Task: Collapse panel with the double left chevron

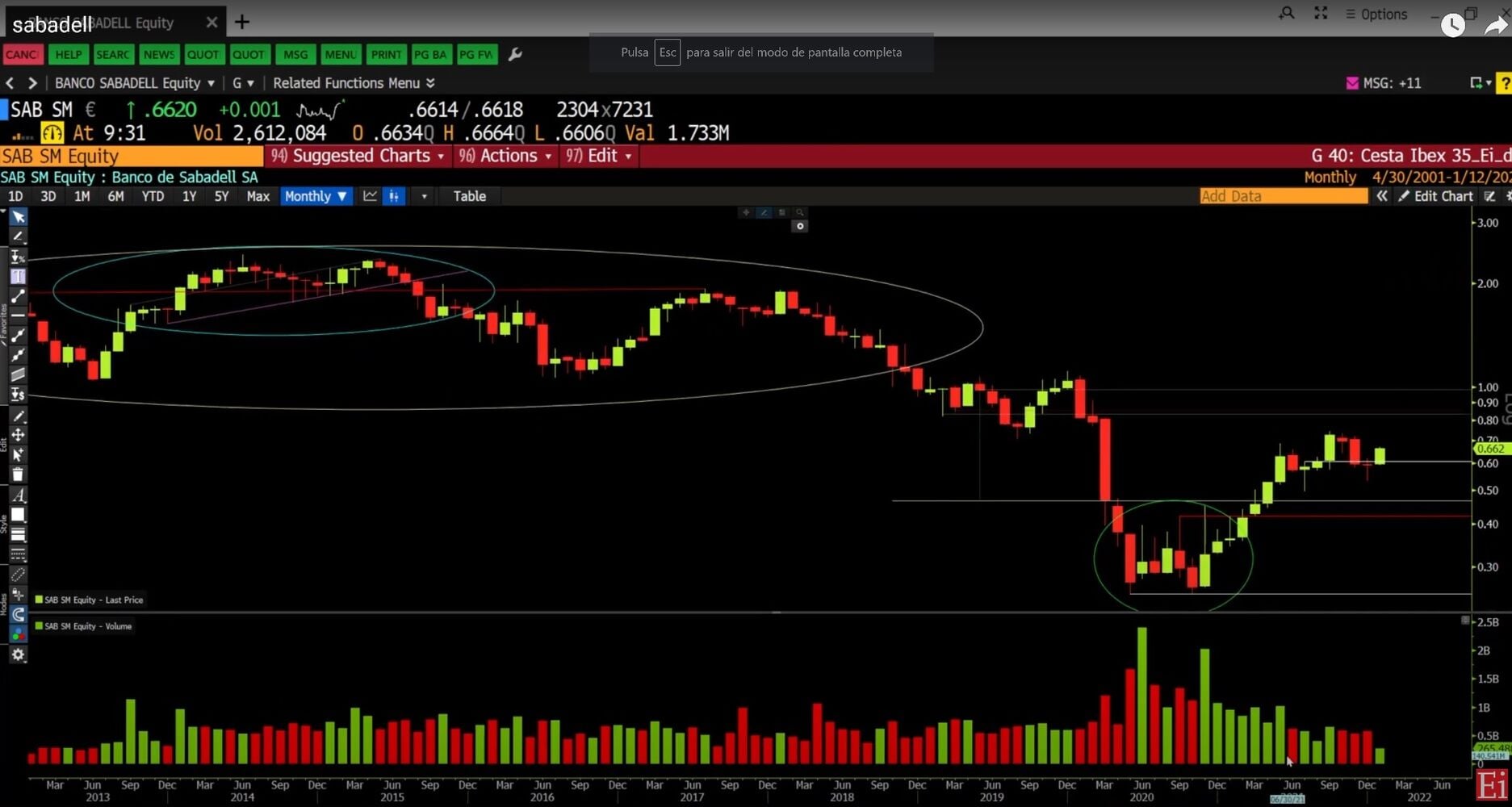Action: click(1382, 196)
